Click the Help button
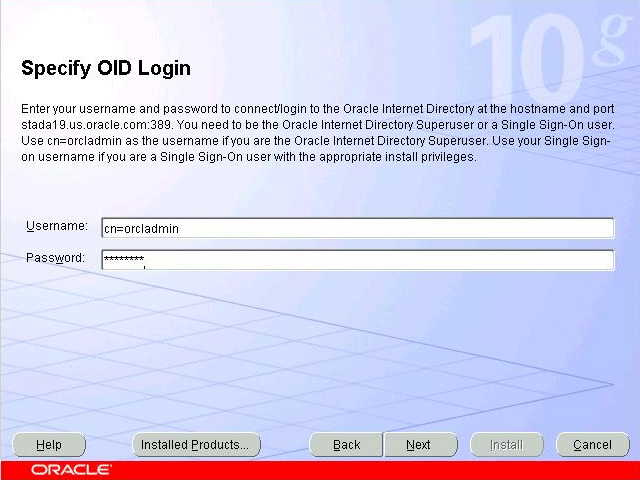 coord(49,444)
